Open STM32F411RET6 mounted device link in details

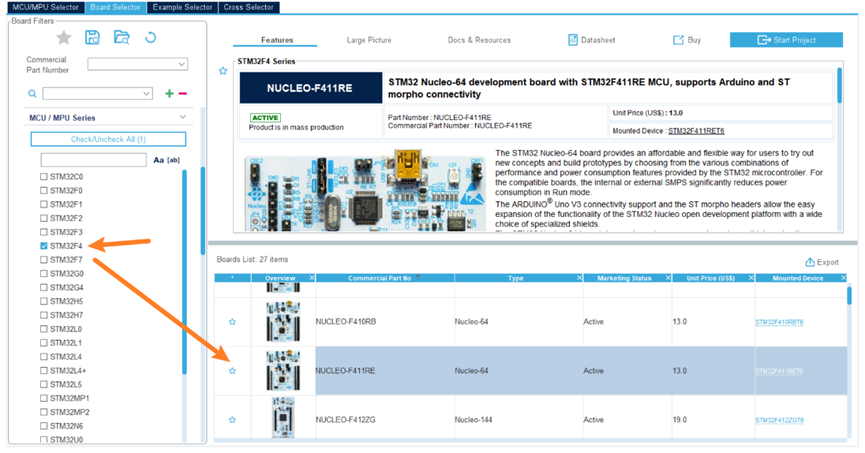click(696, 131)
